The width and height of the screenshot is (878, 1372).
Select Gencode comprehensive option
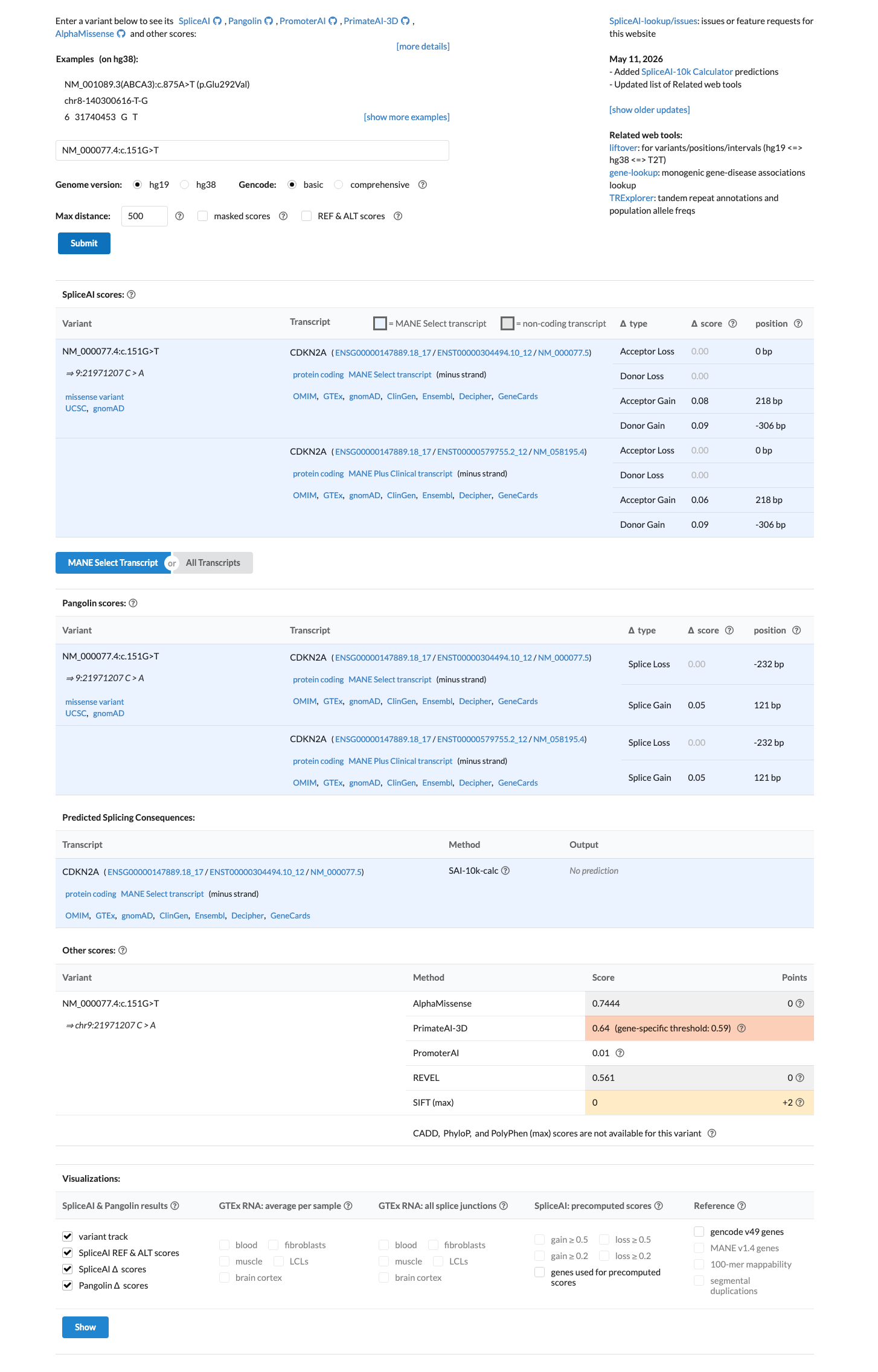click(339, 185)
